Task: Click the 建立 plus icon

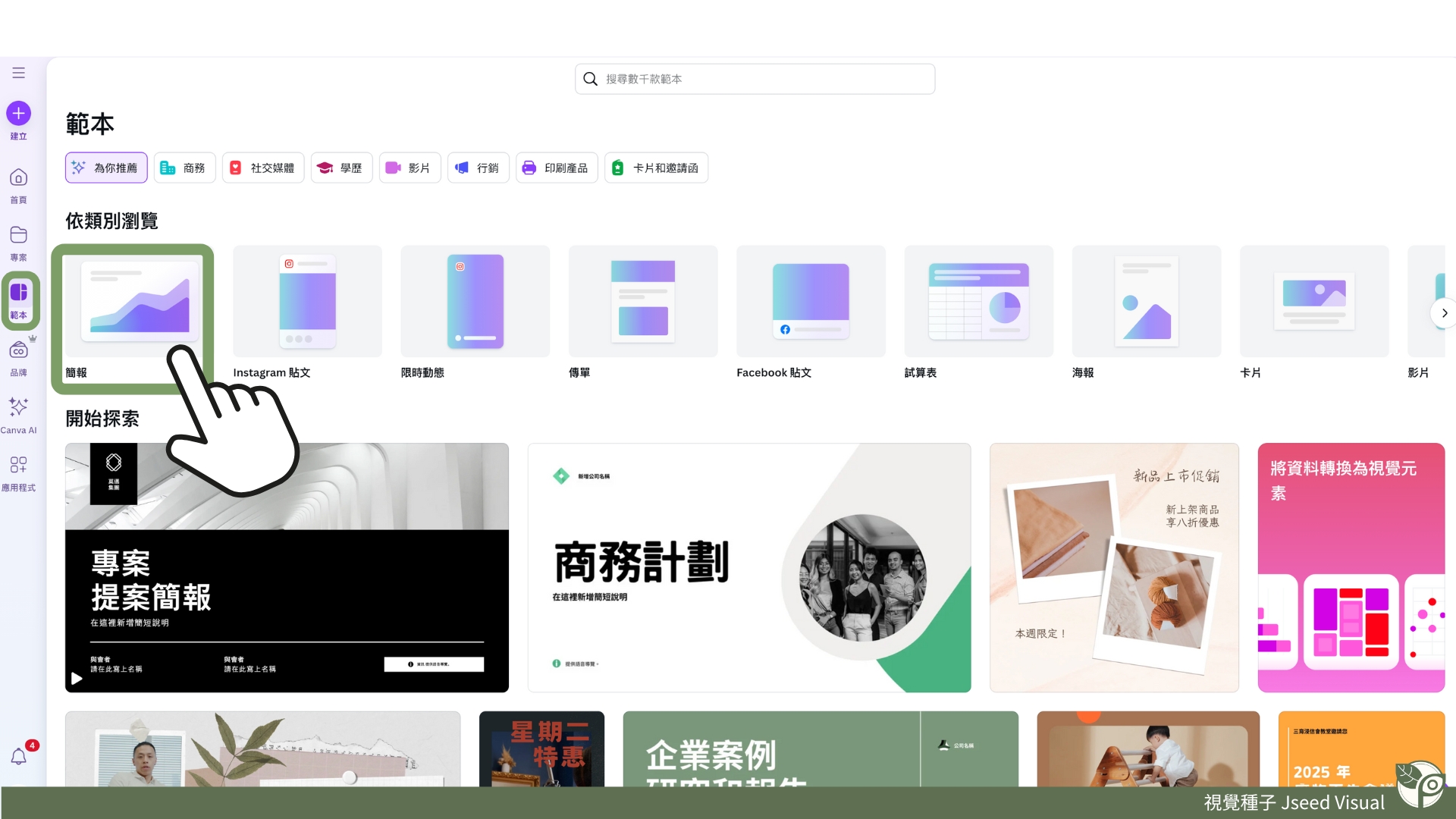Action: 18,113
